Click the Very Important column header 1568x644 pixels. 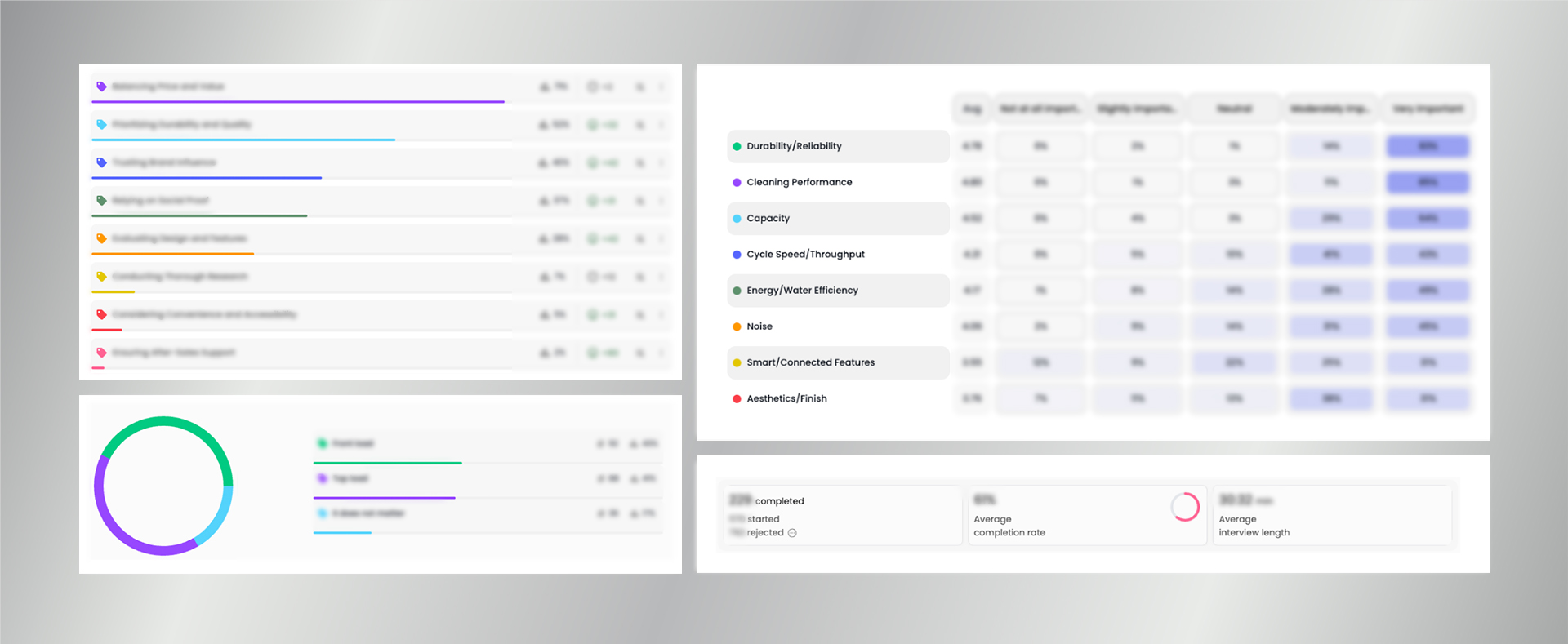point(1428,109)
